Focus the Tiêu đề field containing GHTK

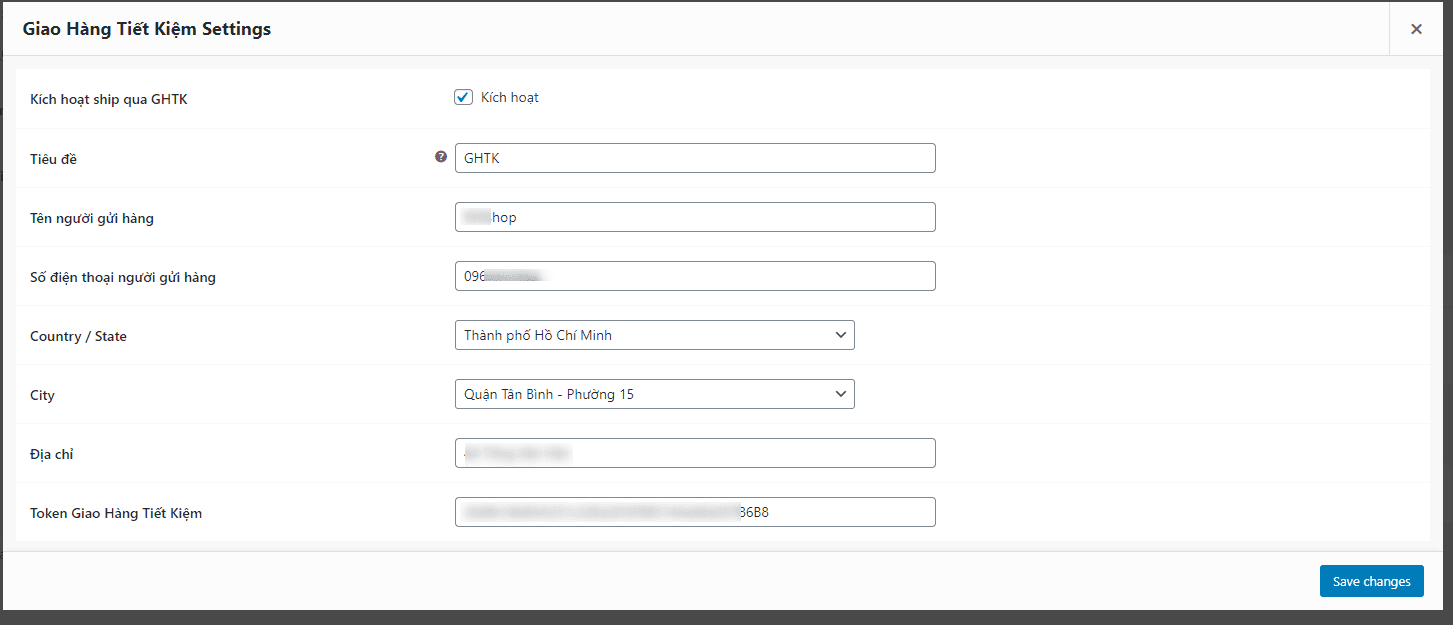(695, 158)
